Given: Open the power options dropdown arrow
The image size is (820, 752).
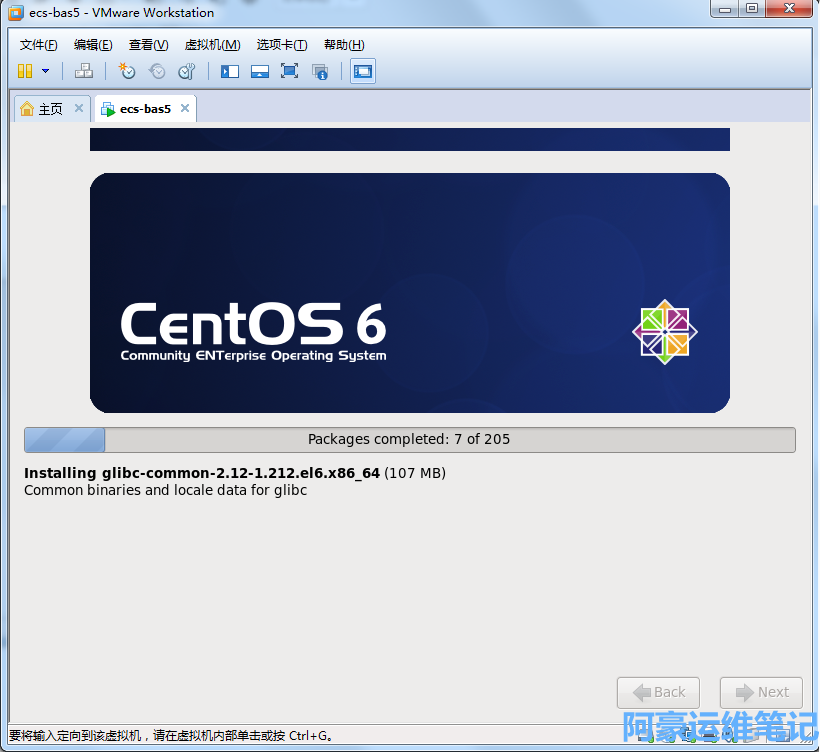Looking at the screenshot, I should point(45,71).
